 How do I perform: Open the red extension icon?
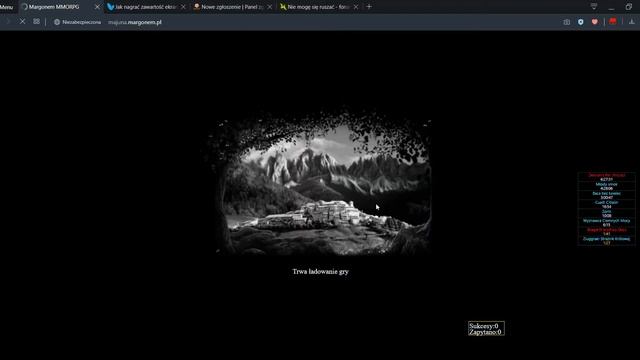613,22
